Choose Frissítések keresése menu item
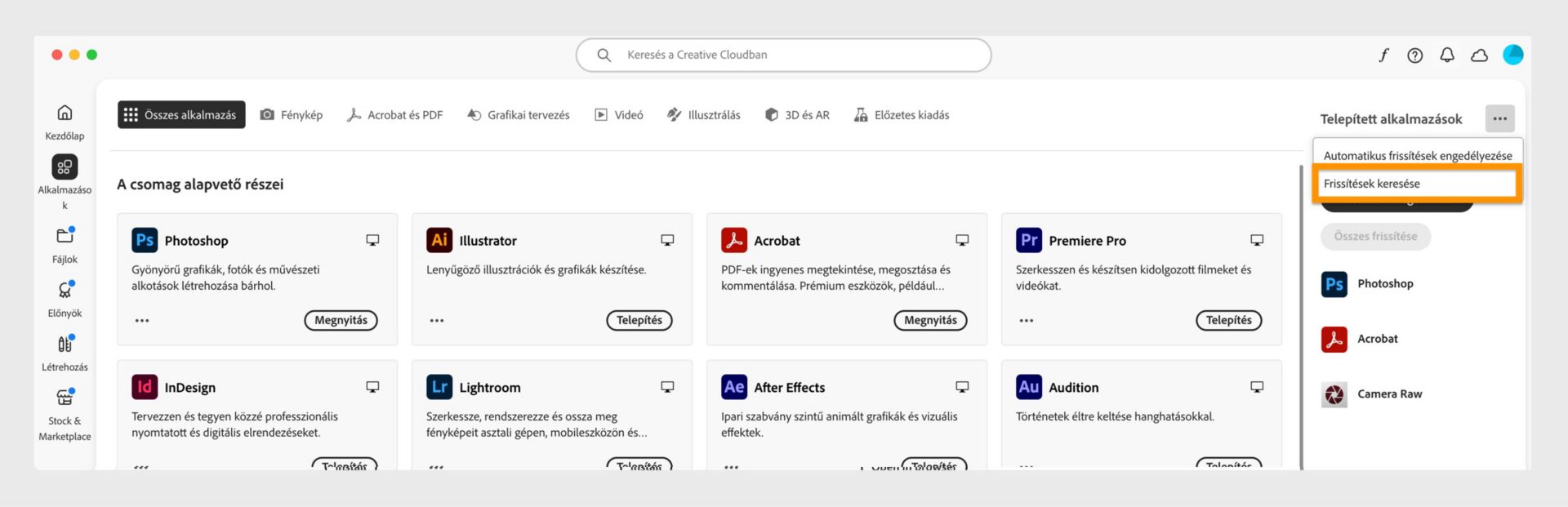Screen dimensions: 1568x507 (1417, 184)
